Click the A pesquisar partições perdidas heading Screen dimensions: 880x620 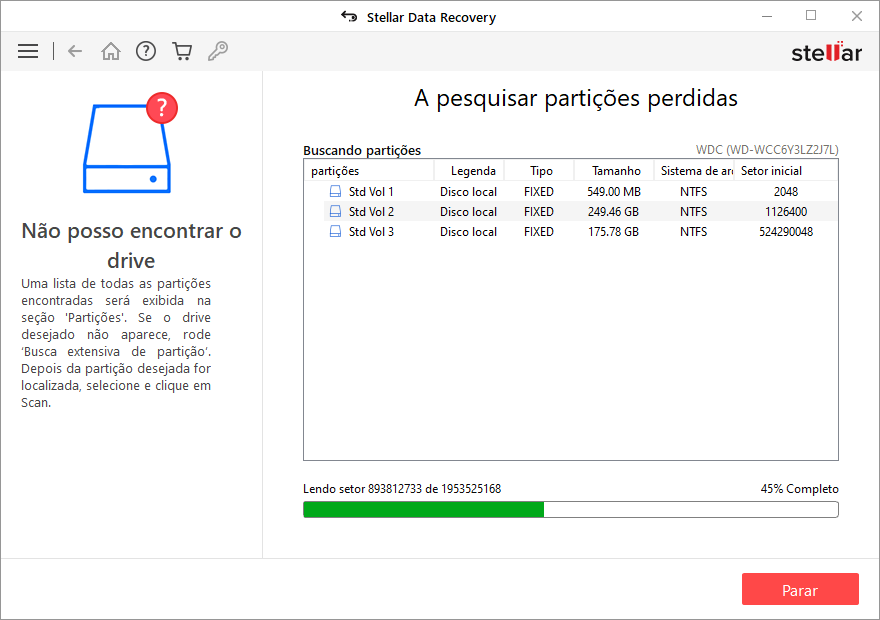[576, 99]
